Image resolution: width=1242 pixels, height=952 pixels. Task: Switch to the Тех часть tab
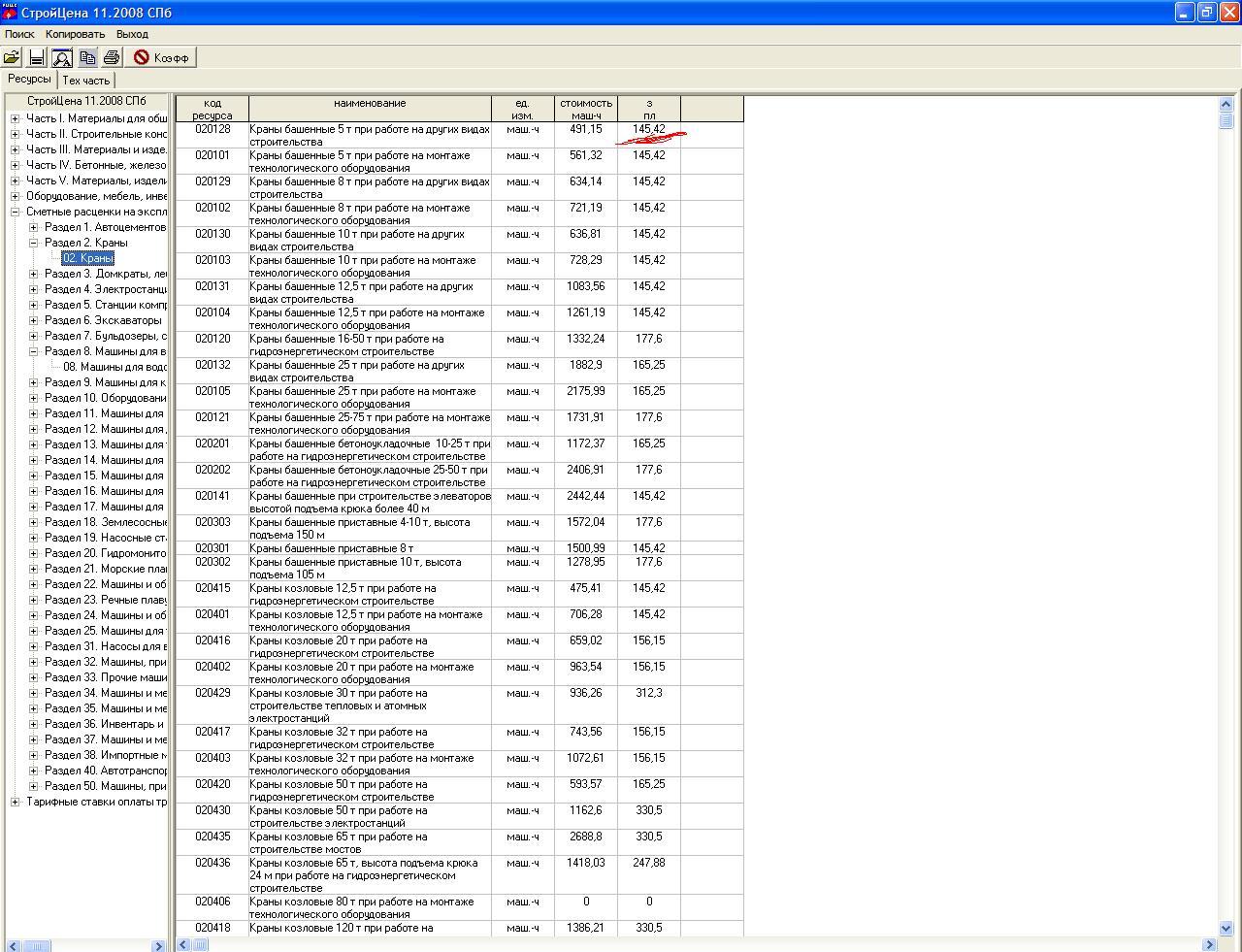[x=86, y=81]
